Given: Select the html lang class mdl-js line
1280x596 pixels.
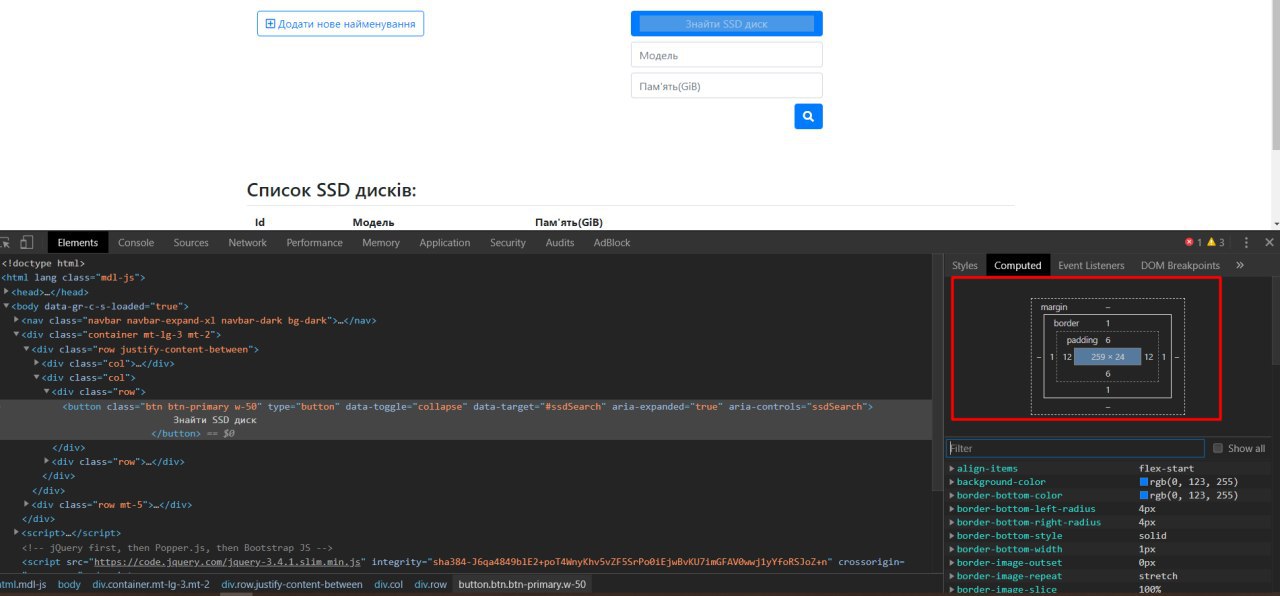Looking at the screenshot, I should click(74, 277).
